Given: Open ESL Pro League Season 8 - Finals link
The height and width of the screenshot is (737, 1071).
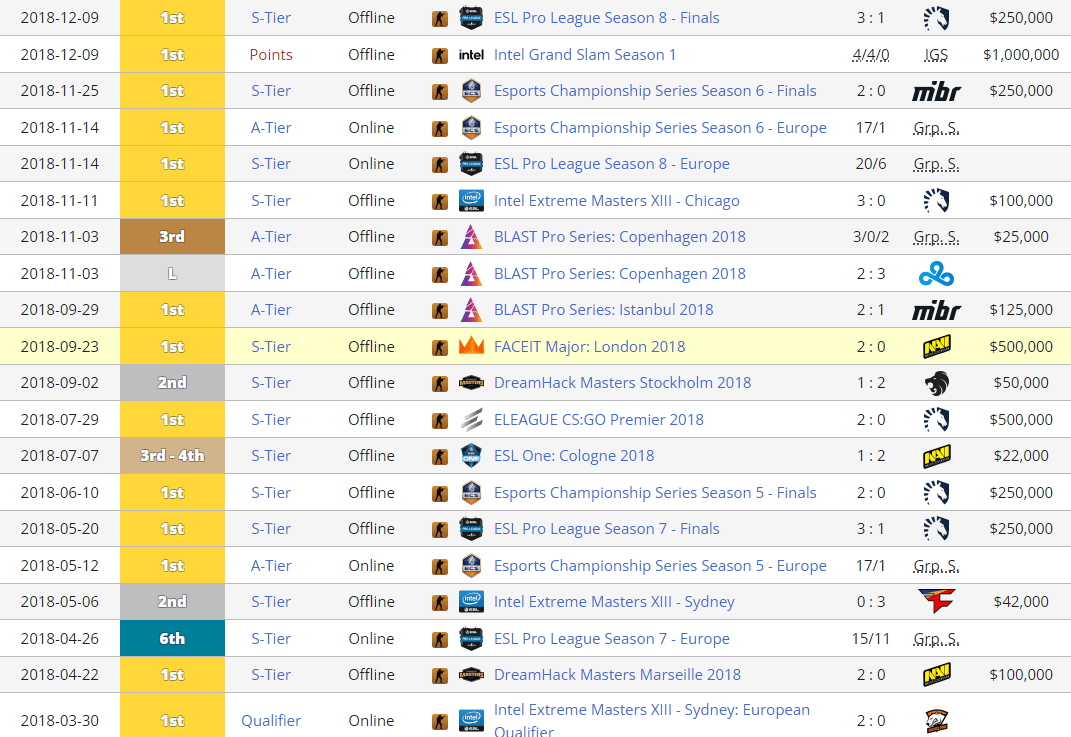Looking at the screenshot, I should 606,18.
